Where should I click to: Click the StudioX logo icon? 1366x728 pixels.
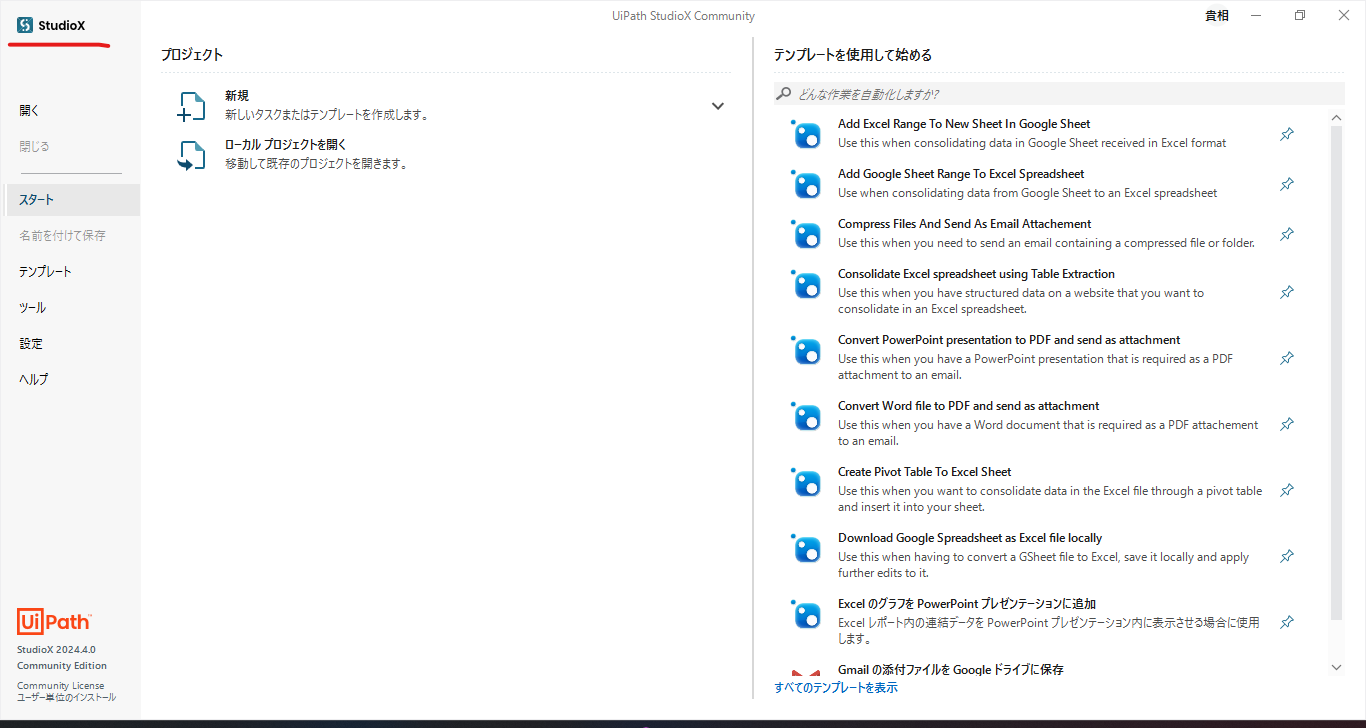pyautogui.click(x=25, y=25)
